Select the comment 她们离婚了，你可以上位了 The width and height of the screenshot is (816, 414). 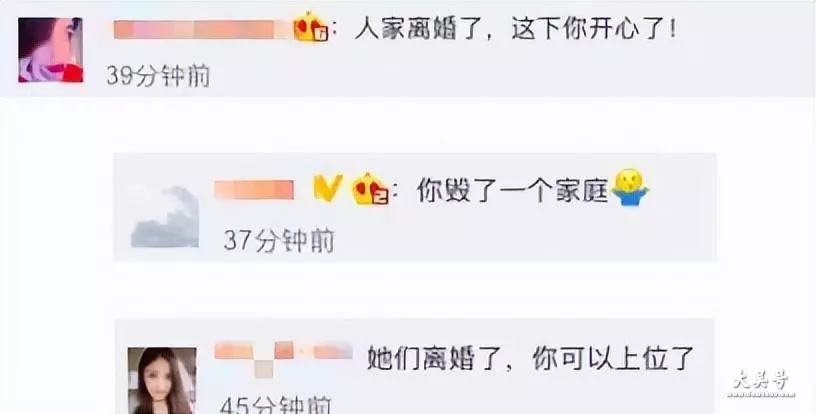coord(531,358)
